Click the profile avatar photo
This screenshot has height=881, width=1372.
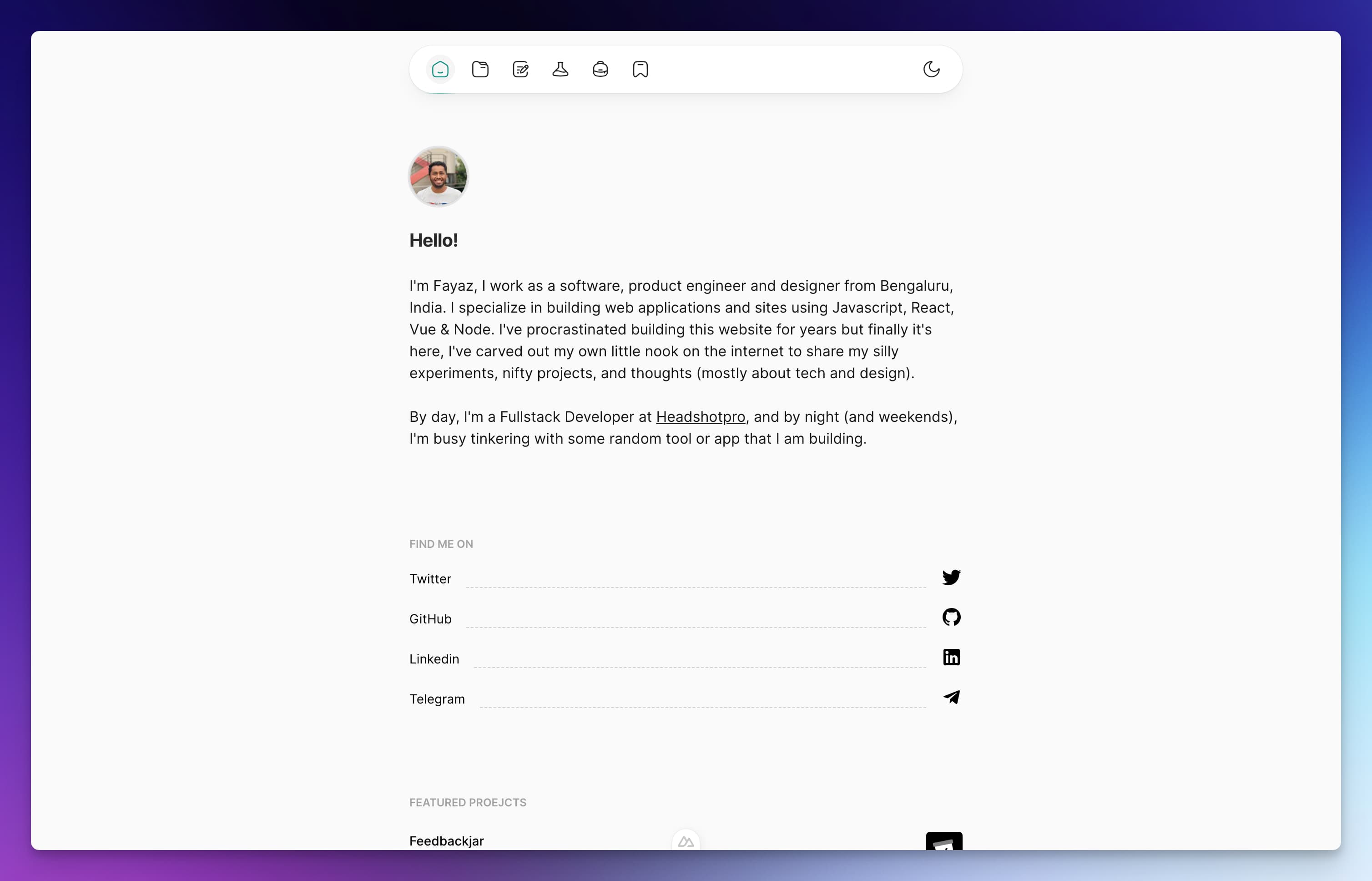[438, 176]
